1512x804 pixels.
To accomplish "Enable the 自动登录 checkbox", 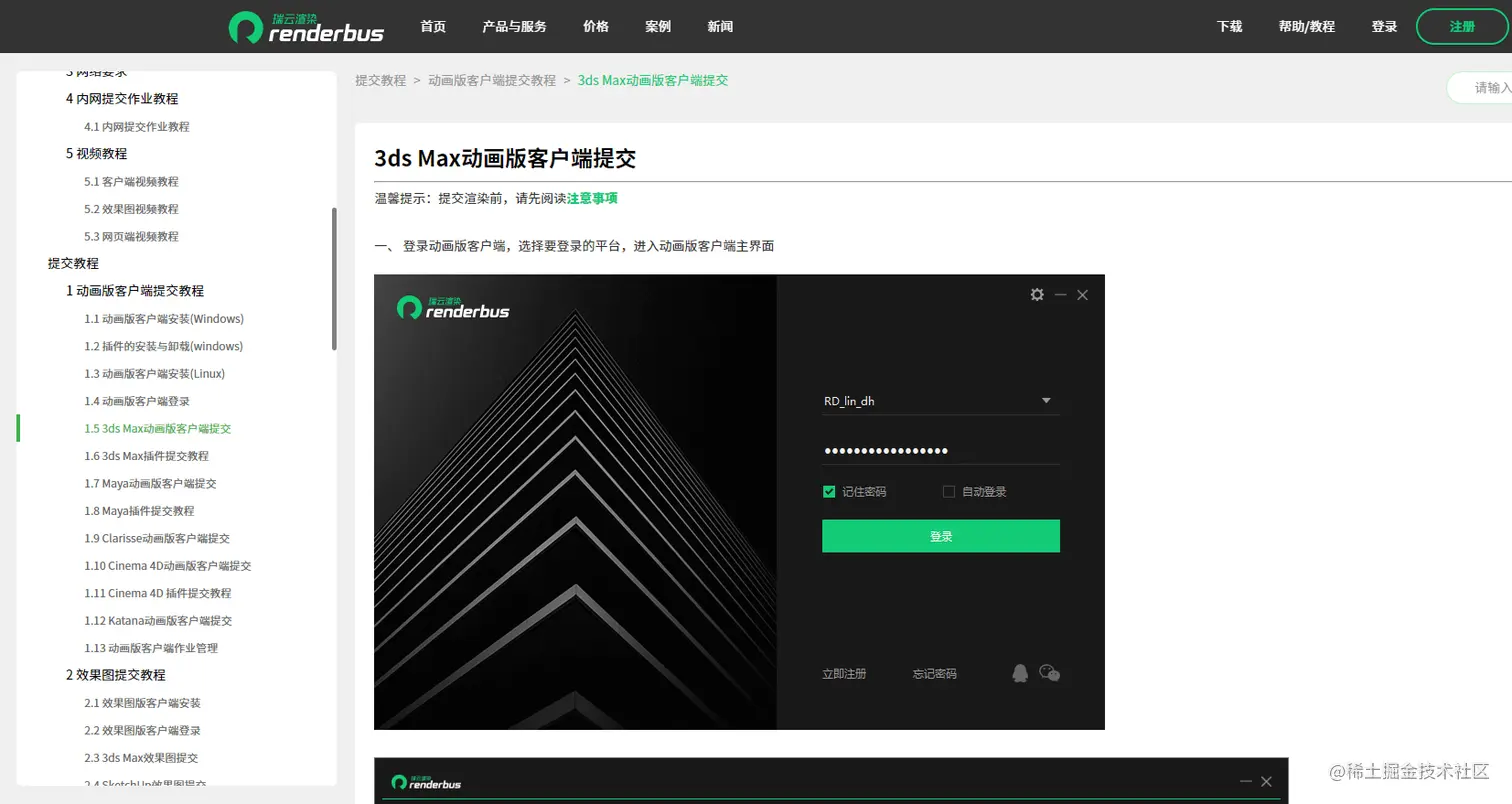I will point(949,491).
